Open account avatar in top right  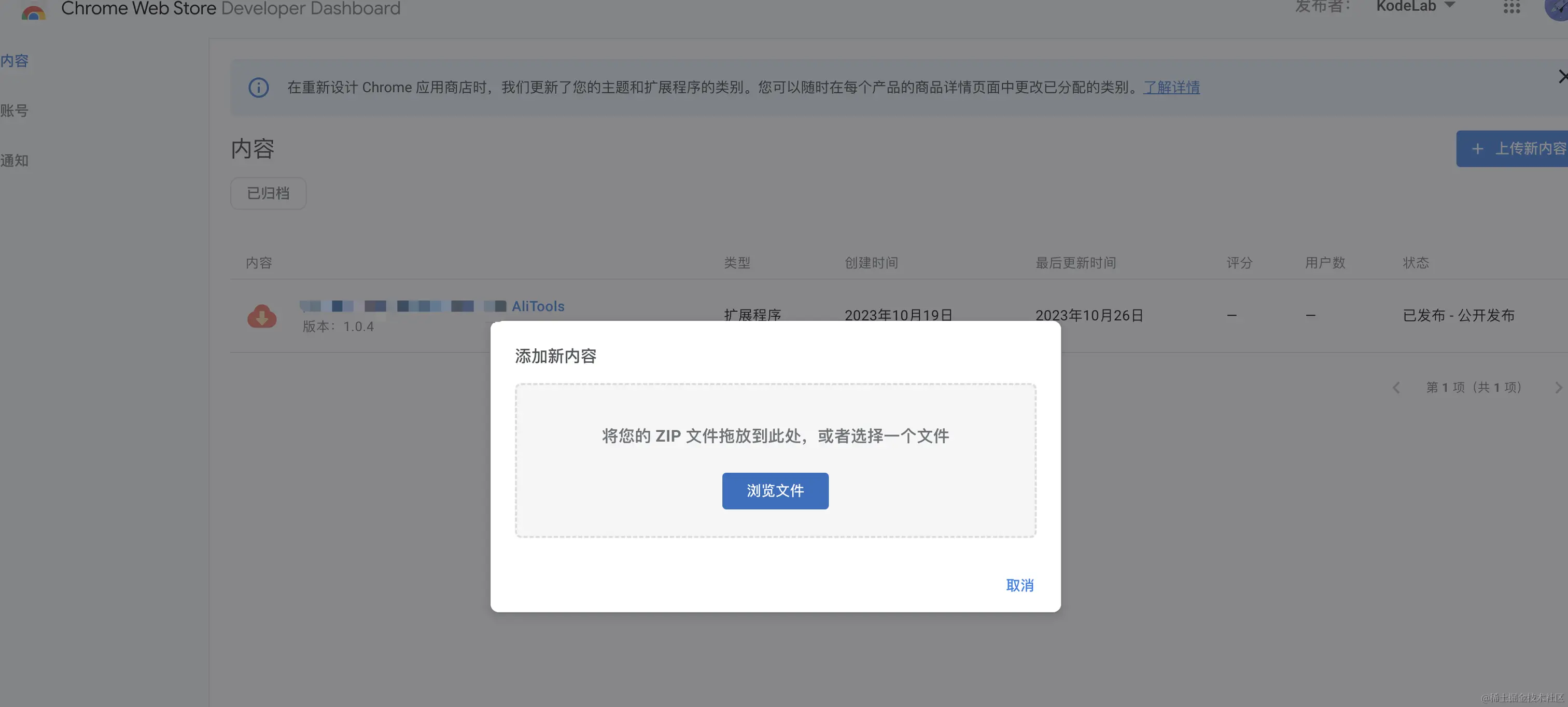tap(1557, 8)
